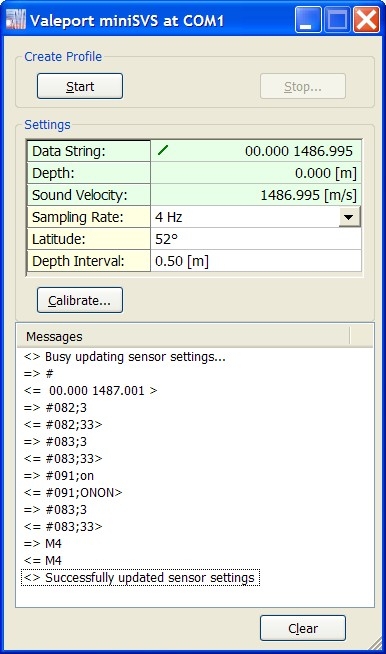Expand the Sampling Rate dropdown arrow

point(349,217)
